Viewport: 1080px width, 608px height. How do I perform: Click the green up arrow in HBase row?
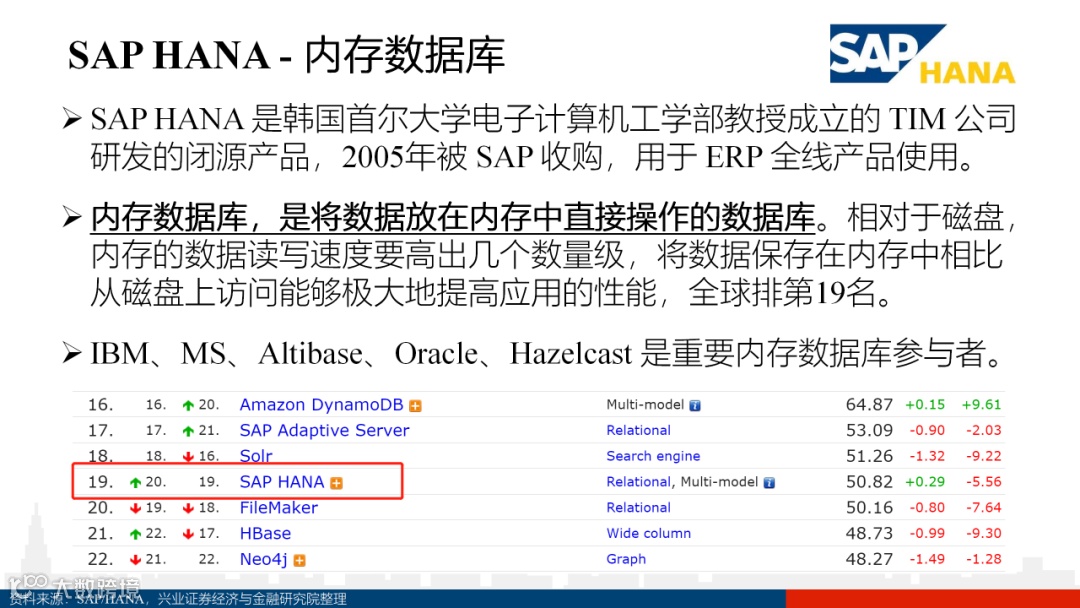[x=135, y=534]
